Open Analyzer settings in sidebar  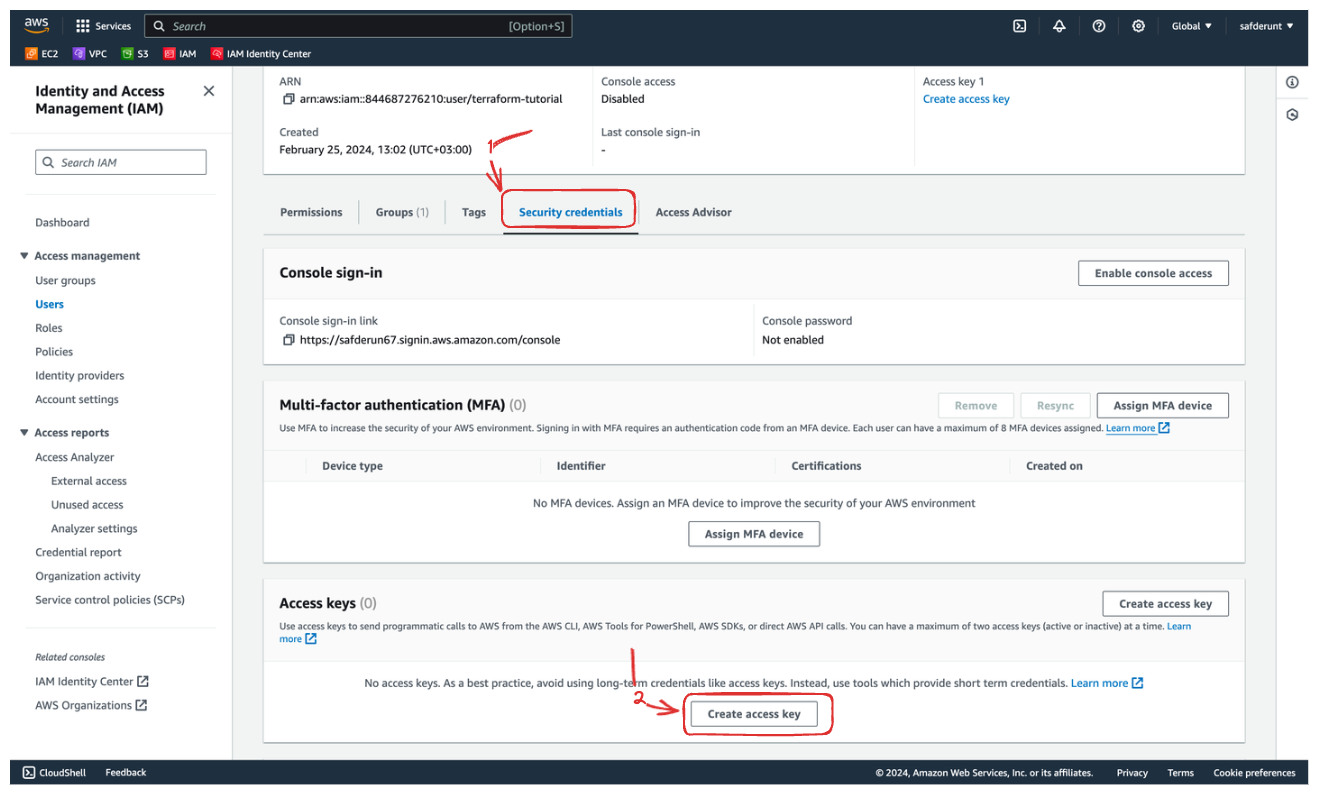click(94, 529)
